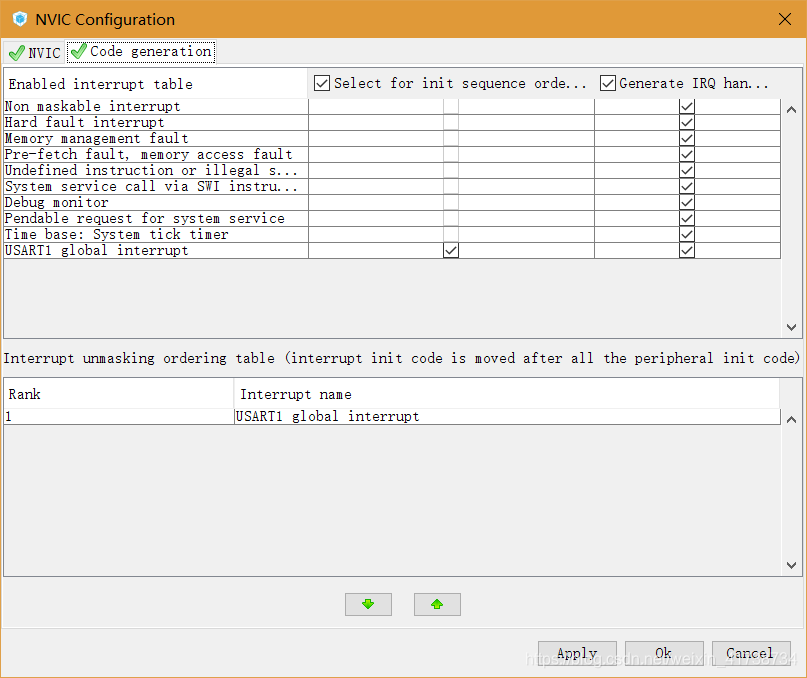Viewport: 807px width, 678px height.
Task: Toggle IRQ handler checkbox for Memory management fault
Action: [x=687, y=138]
